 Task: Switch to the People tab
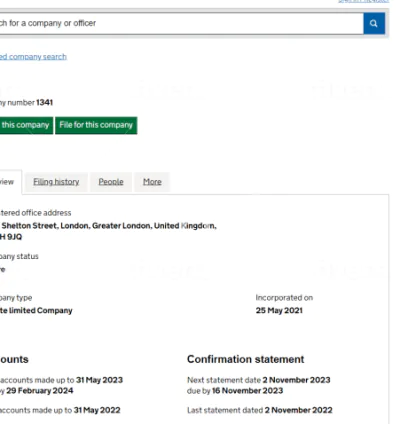click(111, 182)
